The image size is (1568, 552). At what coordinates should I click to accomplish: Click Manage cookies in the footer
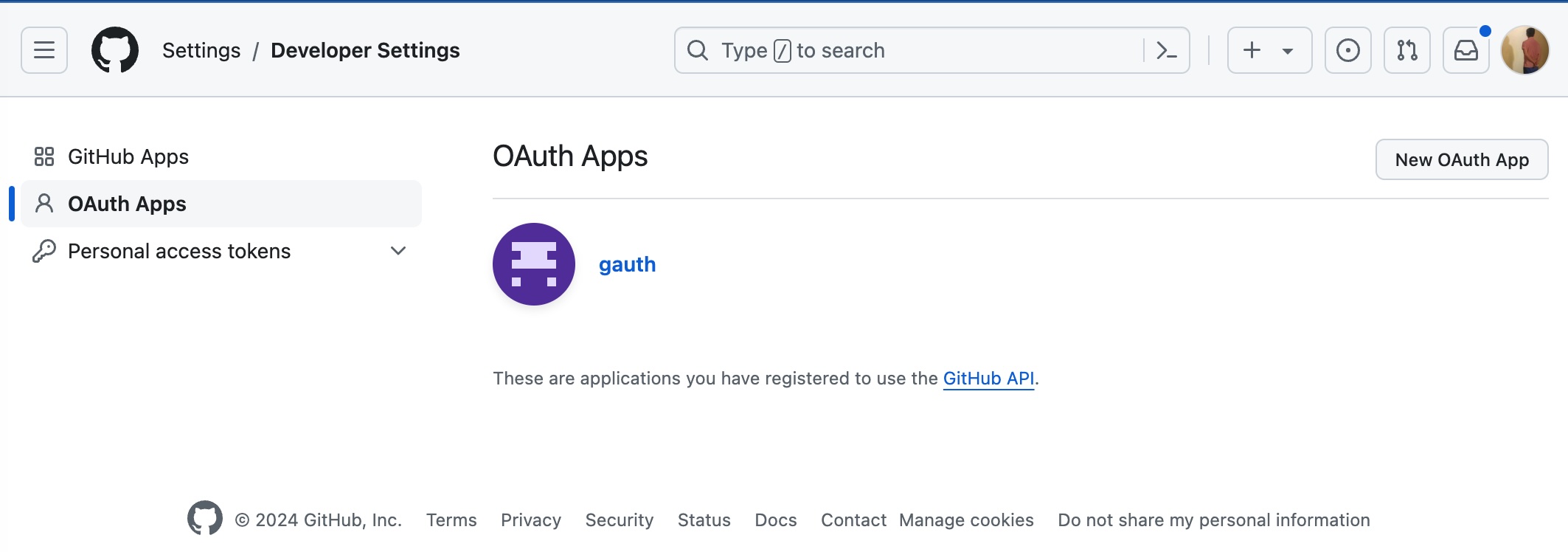coord(966,520)
